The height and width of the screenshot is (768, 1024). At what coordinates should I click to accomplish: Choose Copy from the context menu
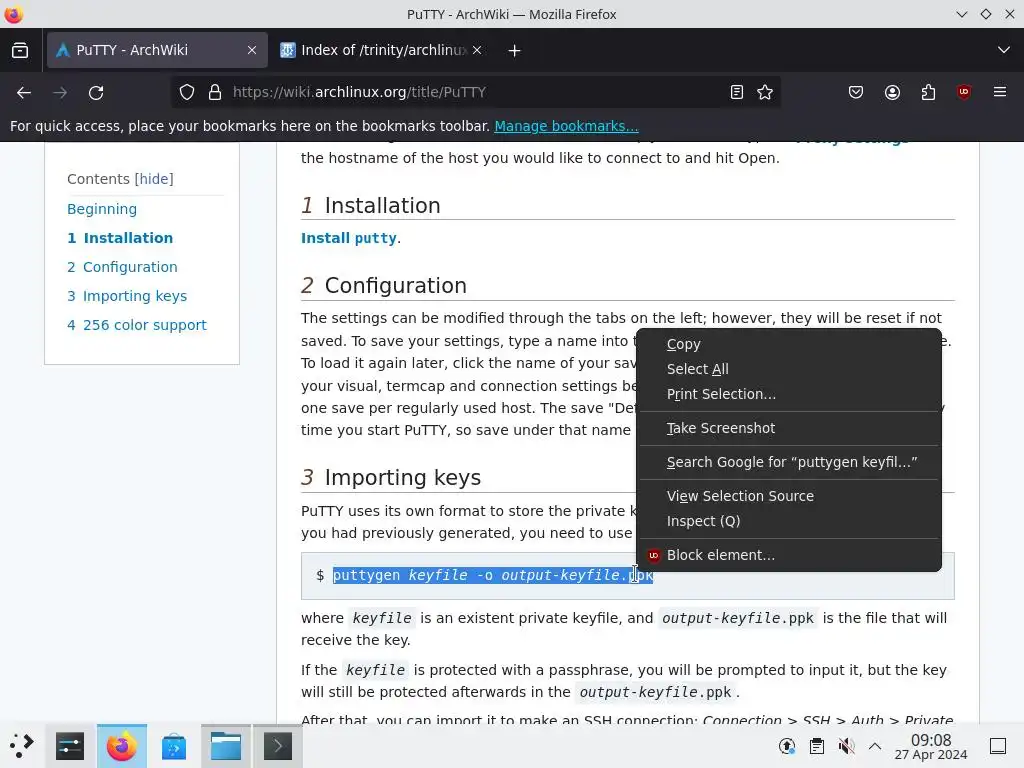coord(789,344)
